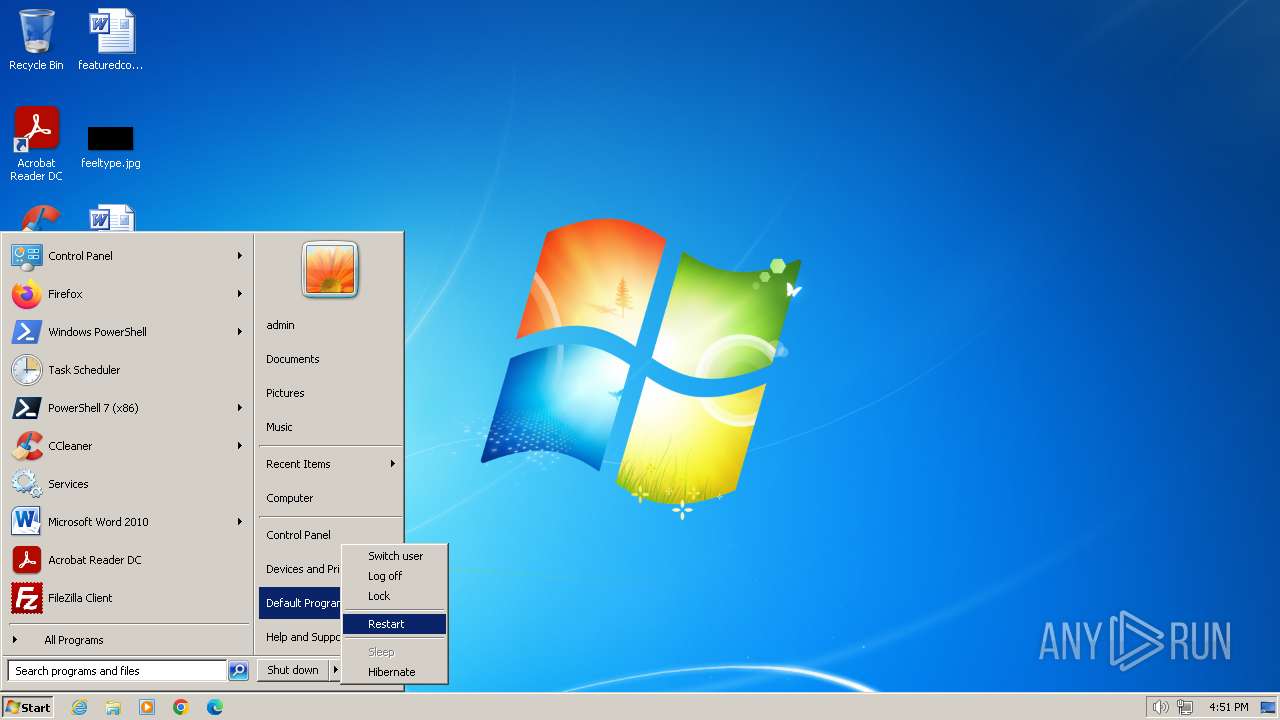Select Acrobat Reader DC desktop shortcut

click(36, 144)
